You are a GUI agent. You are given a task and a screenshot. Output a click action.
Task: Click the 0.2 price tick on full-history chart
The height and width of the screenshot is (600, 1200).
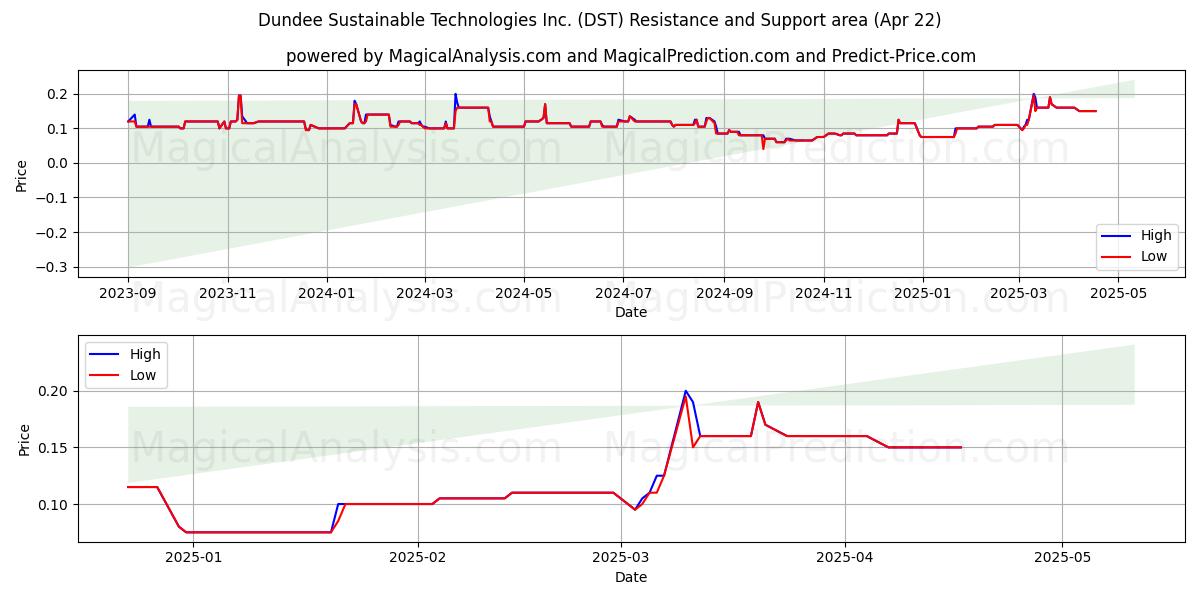pos(57,94)
